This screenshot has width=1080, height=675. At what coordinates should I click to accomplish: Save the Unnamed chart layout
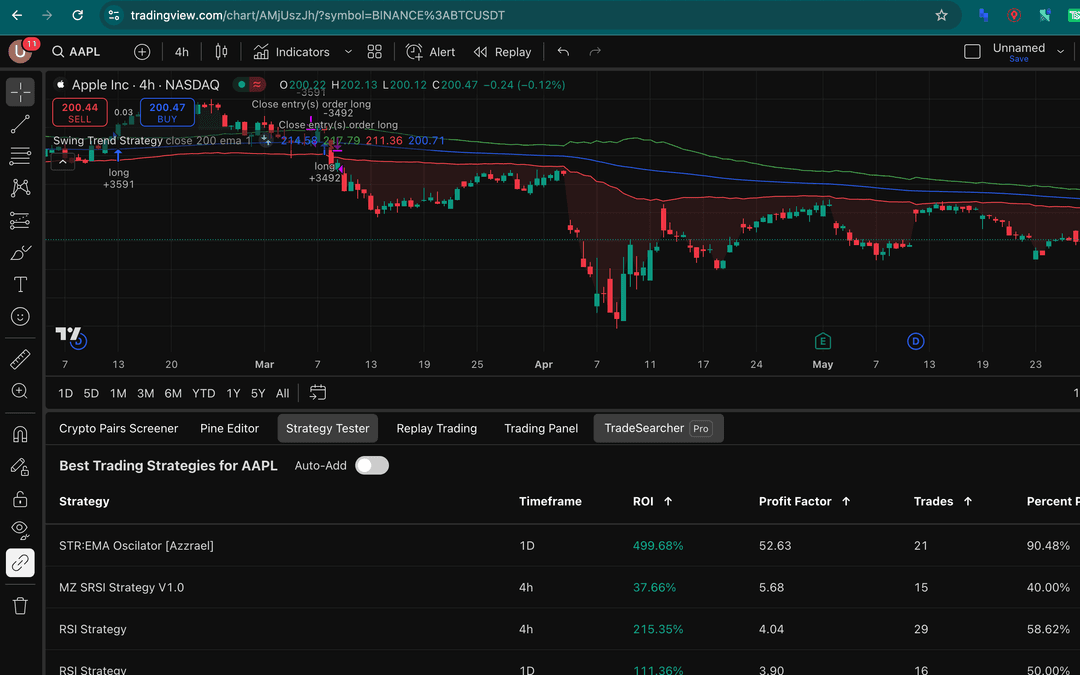[1019, 59]
